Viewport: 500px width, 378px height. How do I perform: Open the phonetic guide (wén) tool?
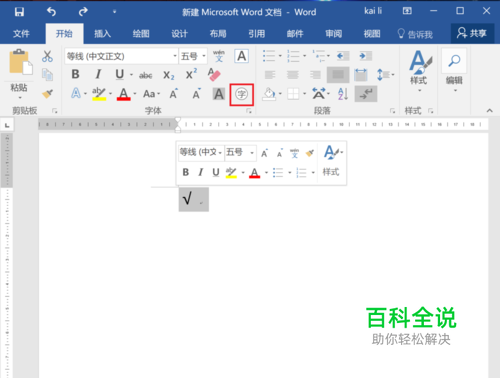click(219, 56)
